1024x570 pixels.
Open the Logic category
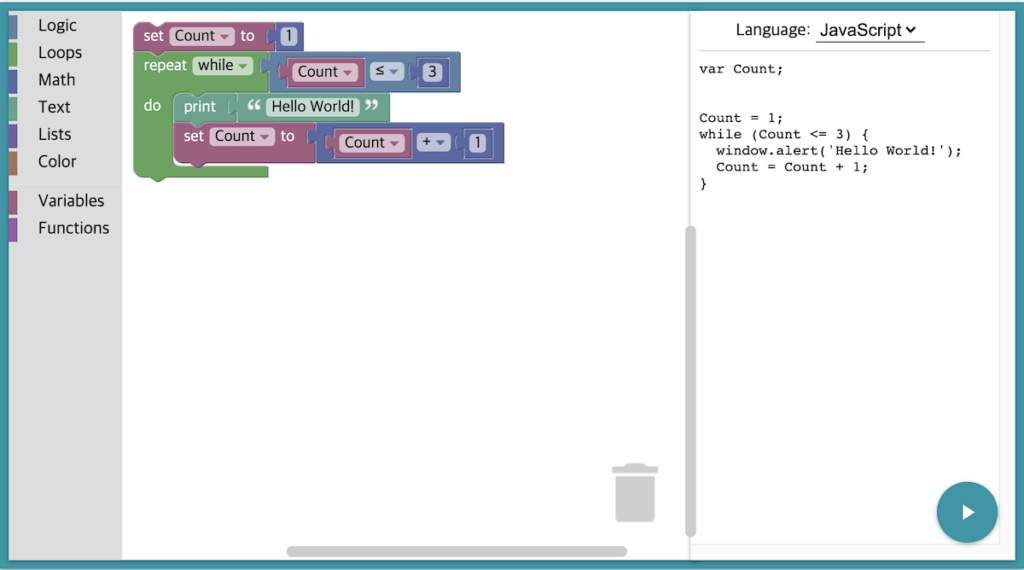click(x=57, y=25)
